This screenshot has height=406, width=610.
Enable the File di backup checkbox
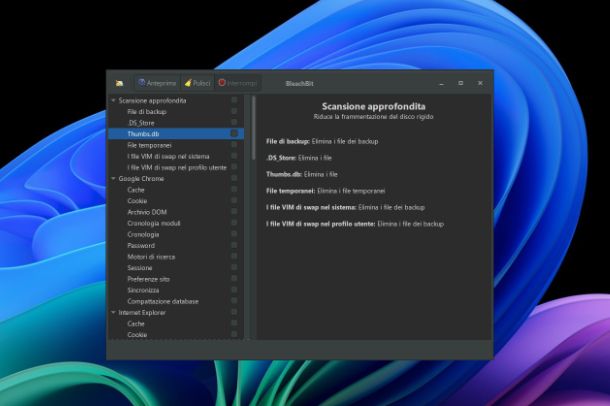(234, 112)
